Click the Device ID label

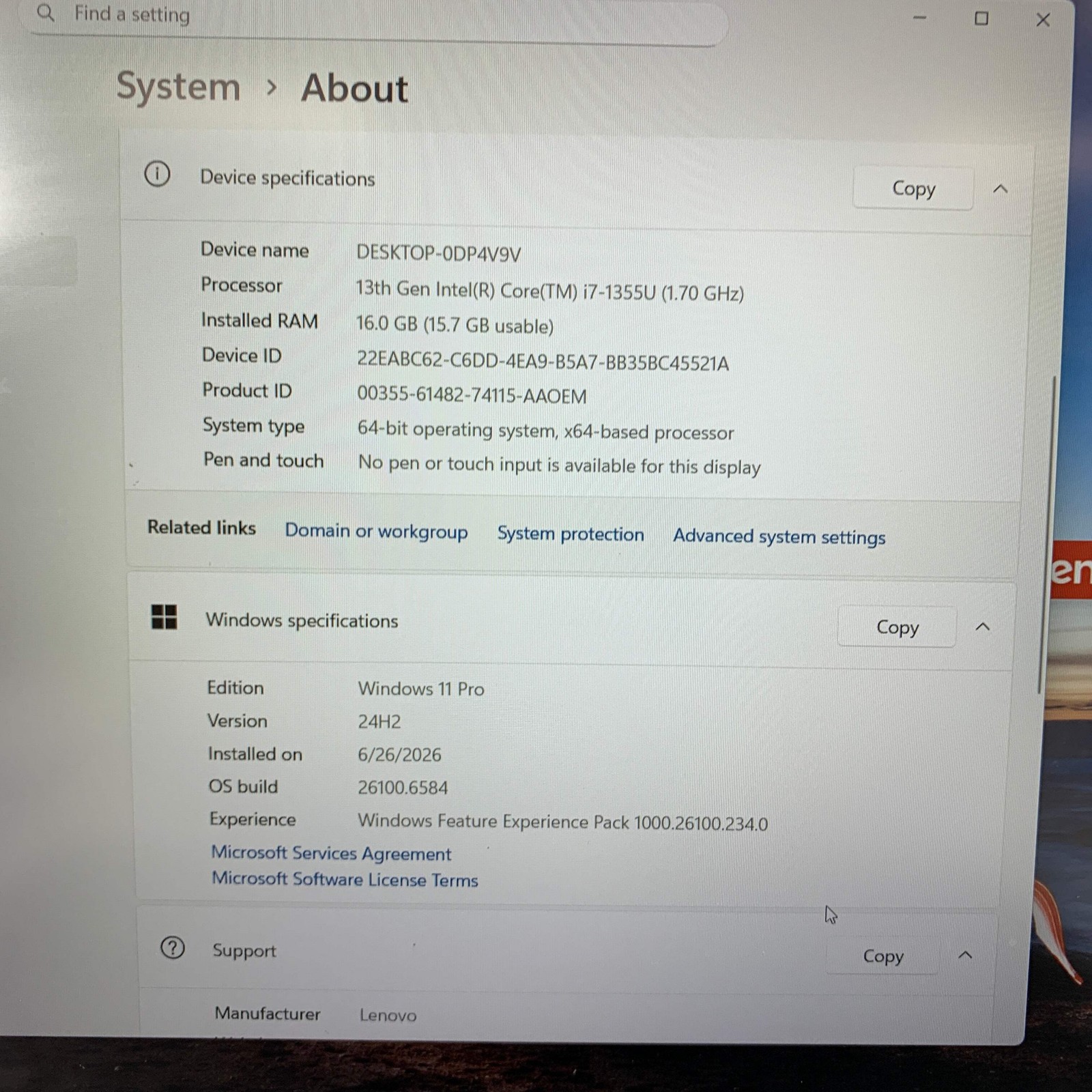pos(241,355)
